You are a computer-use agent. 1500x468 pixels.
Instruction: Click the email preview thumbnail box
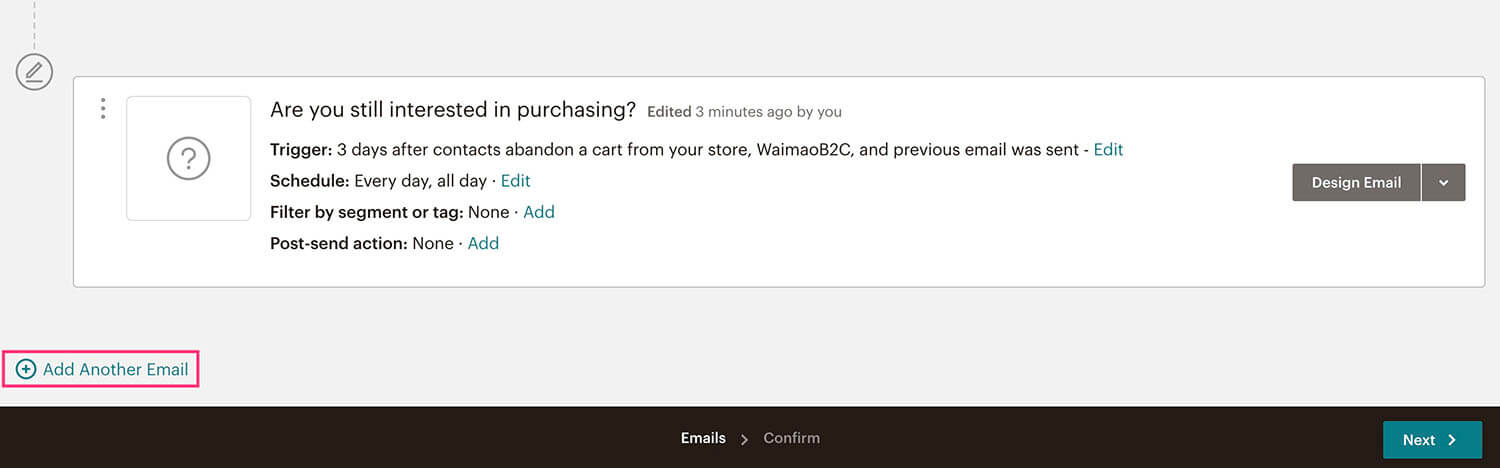click(188, 158)
